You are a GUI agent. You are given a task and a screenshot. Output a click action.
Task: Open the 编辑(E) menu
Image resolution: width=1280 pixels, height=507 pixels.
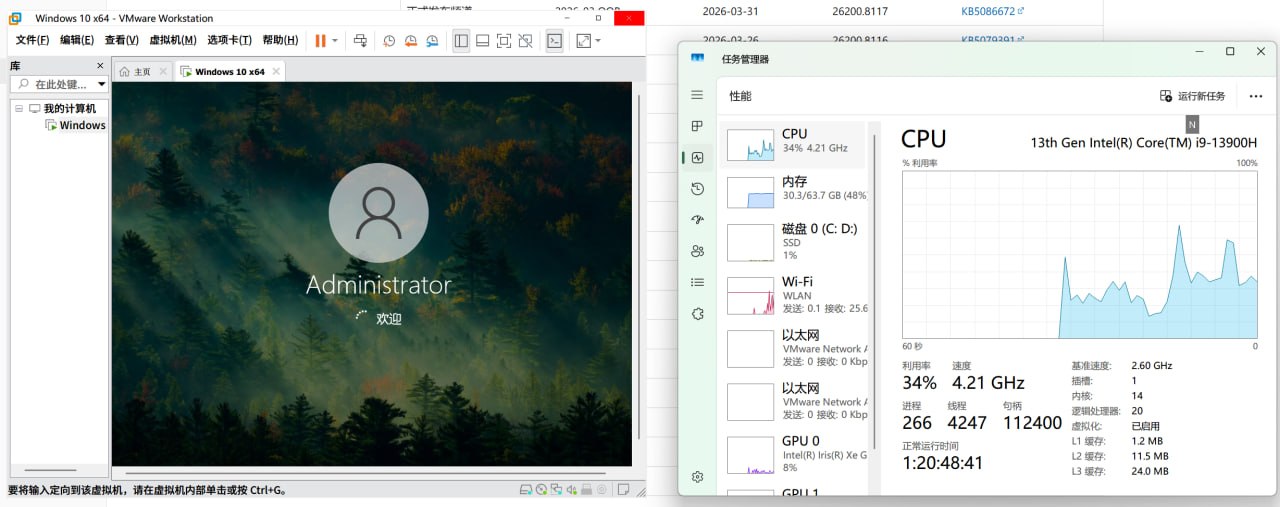click(77, 40)
